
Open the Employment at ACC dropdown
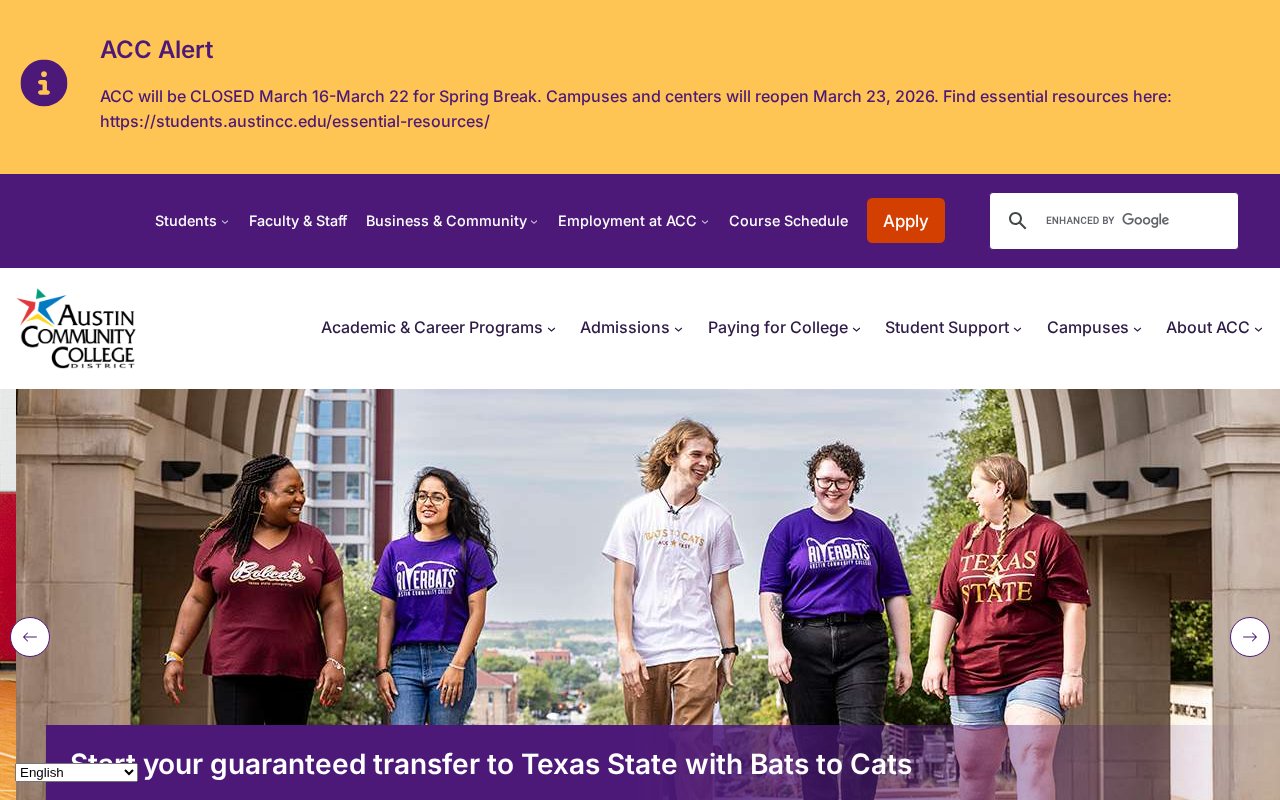tap(633, 221)
